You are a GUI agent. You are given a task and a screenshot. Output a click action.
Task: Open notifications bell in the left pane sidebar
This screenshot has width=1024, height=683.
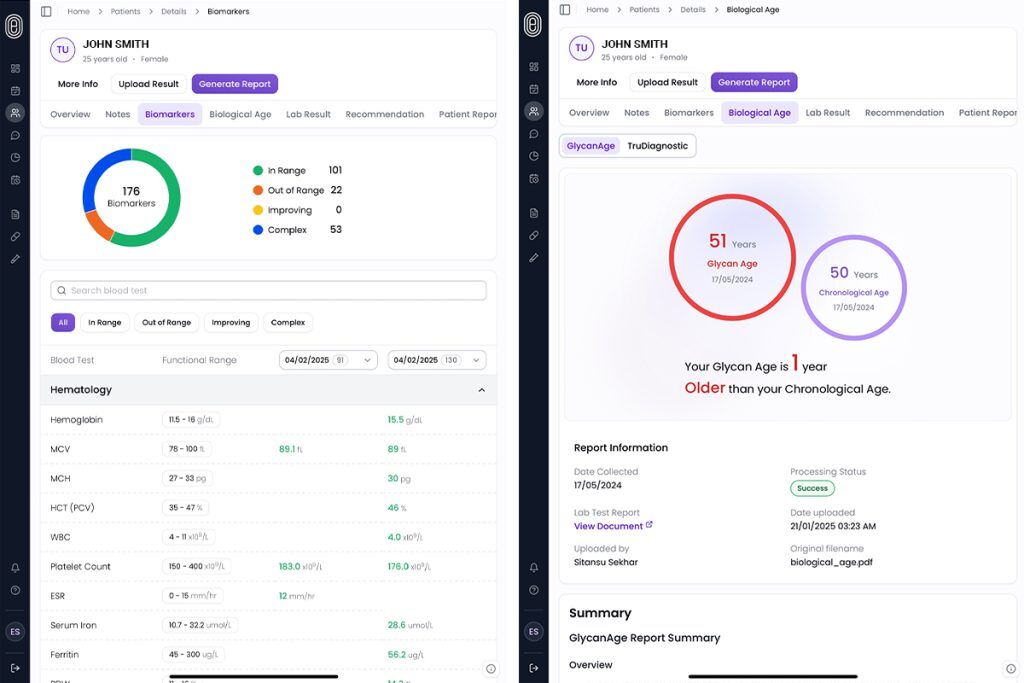15,568
